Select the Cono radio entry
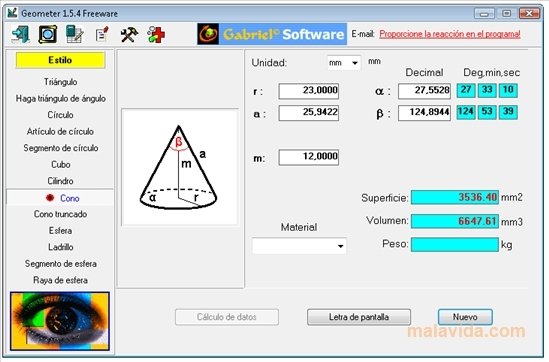The image size is (549, 362). [x=61, y=198]
